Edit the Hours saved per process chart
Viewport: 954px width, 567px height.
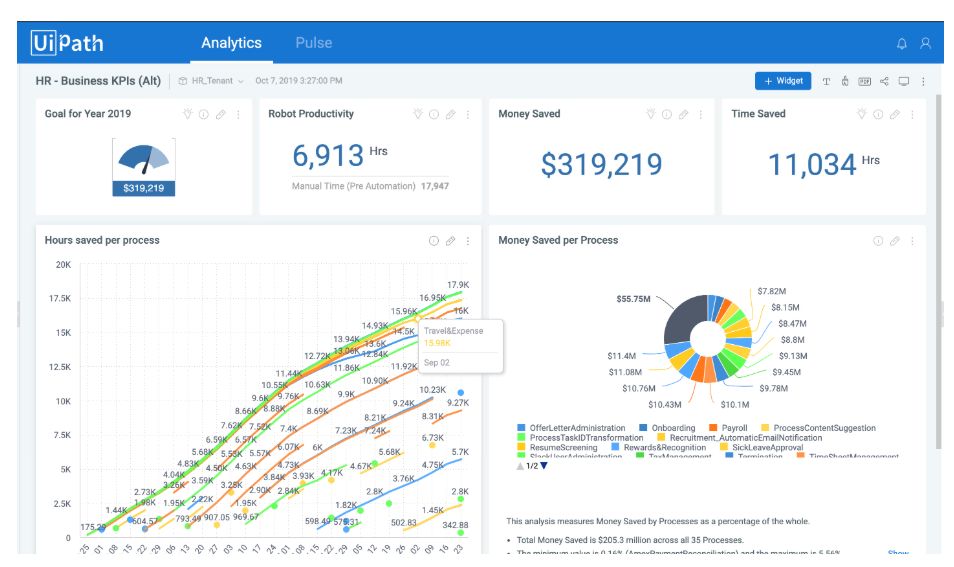(x=450, y=241)
